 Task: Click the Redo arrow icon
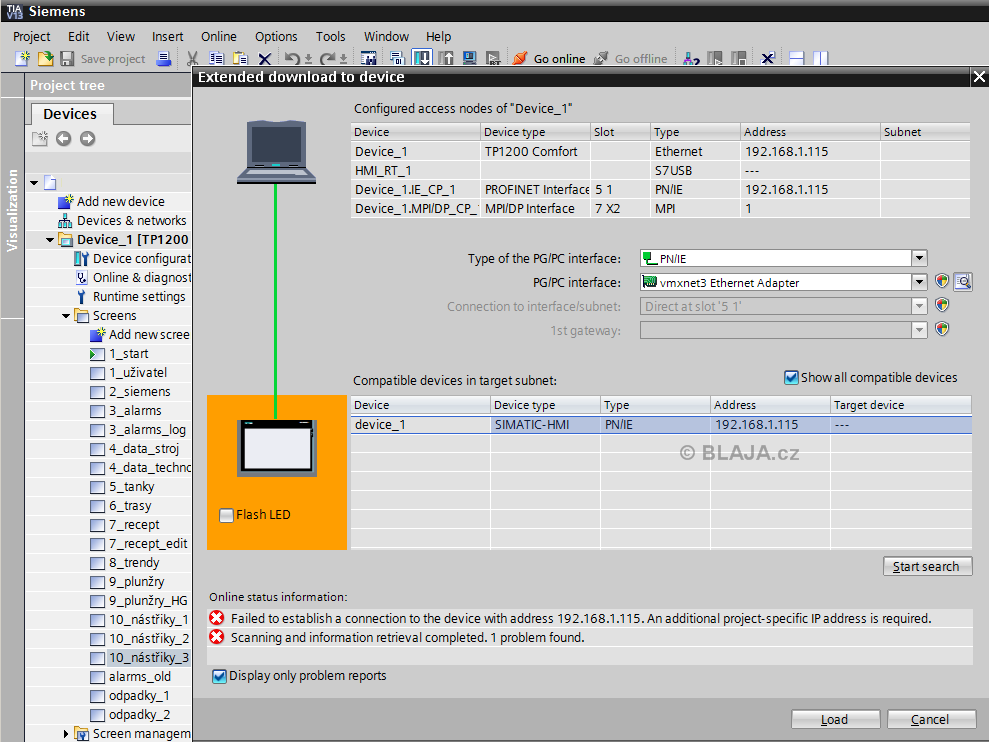[x=327, y=59]
